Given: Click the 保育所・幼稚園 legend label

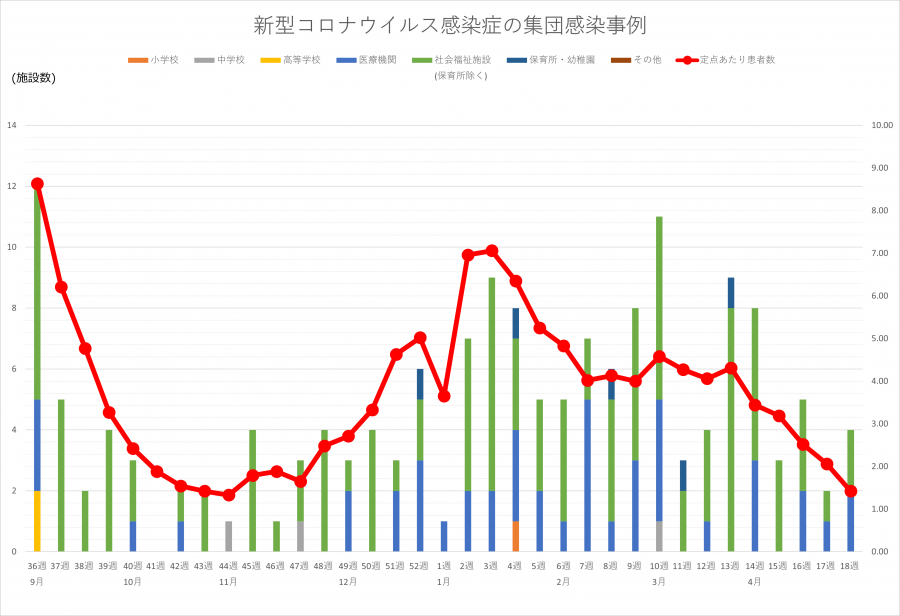Looking at the screenshot, I should [x=562, y=60].
